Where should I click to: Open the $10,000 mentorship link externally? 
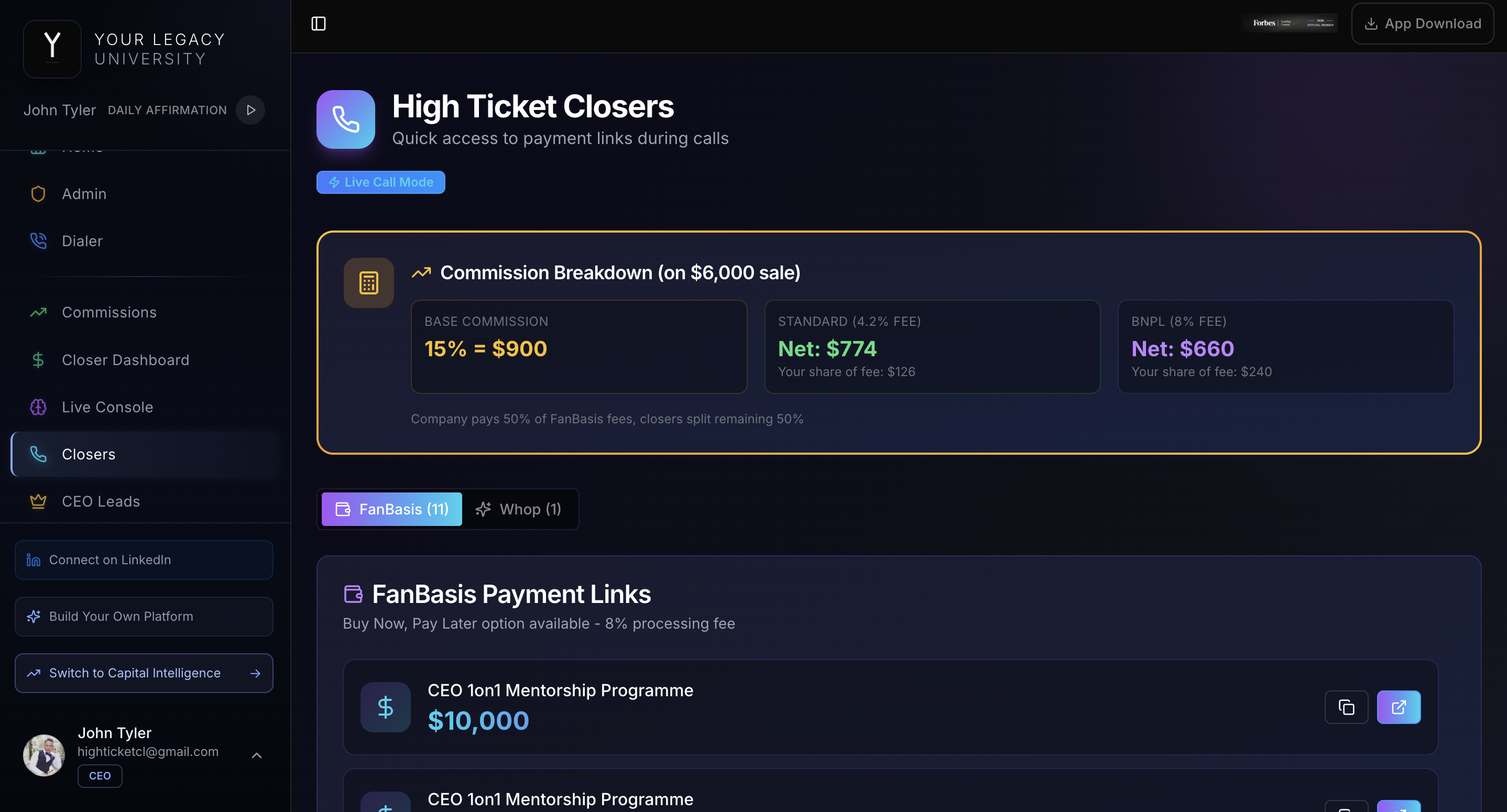[x=1398, y=707]
